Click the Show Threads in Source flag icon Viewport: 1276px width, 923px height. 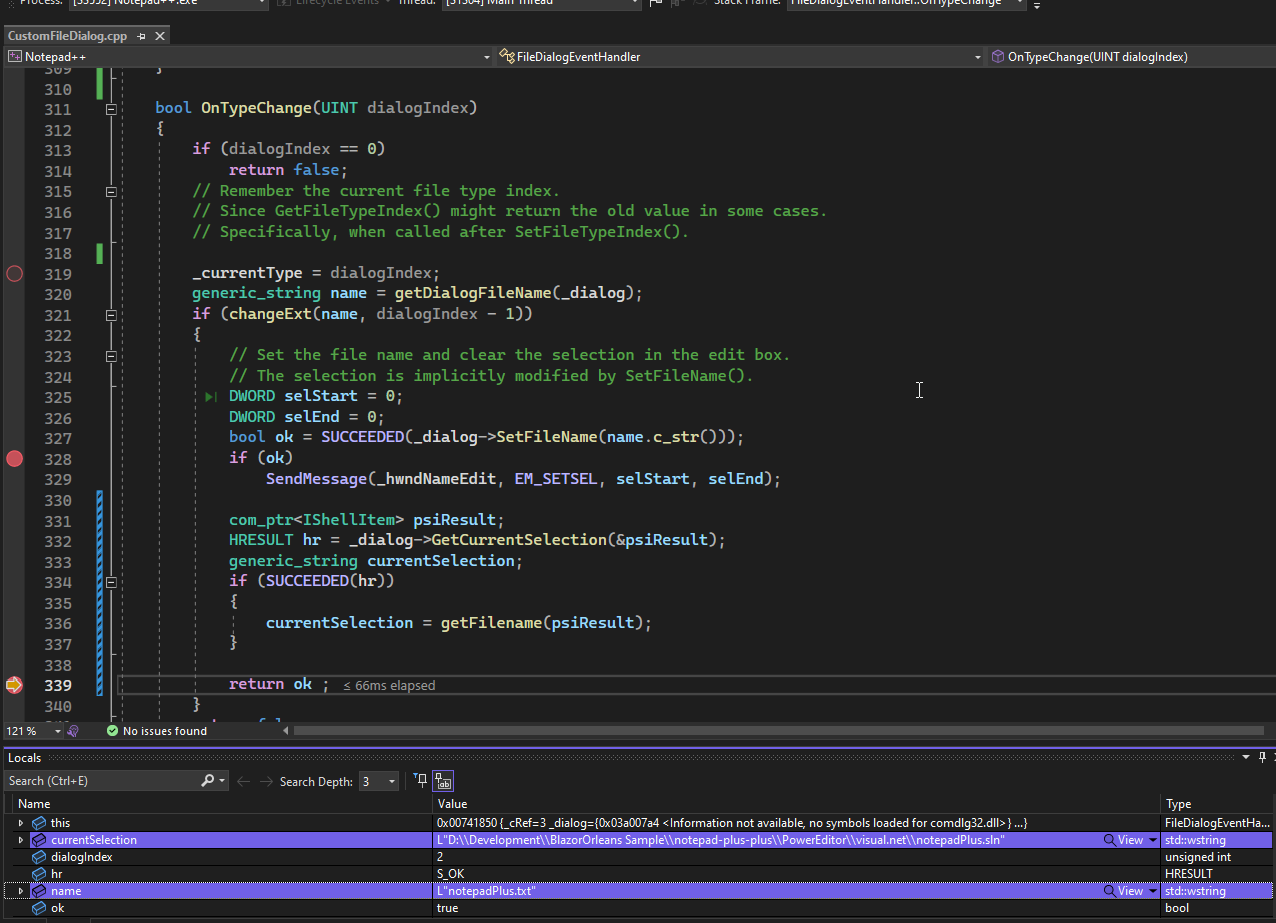click(655, 3)
